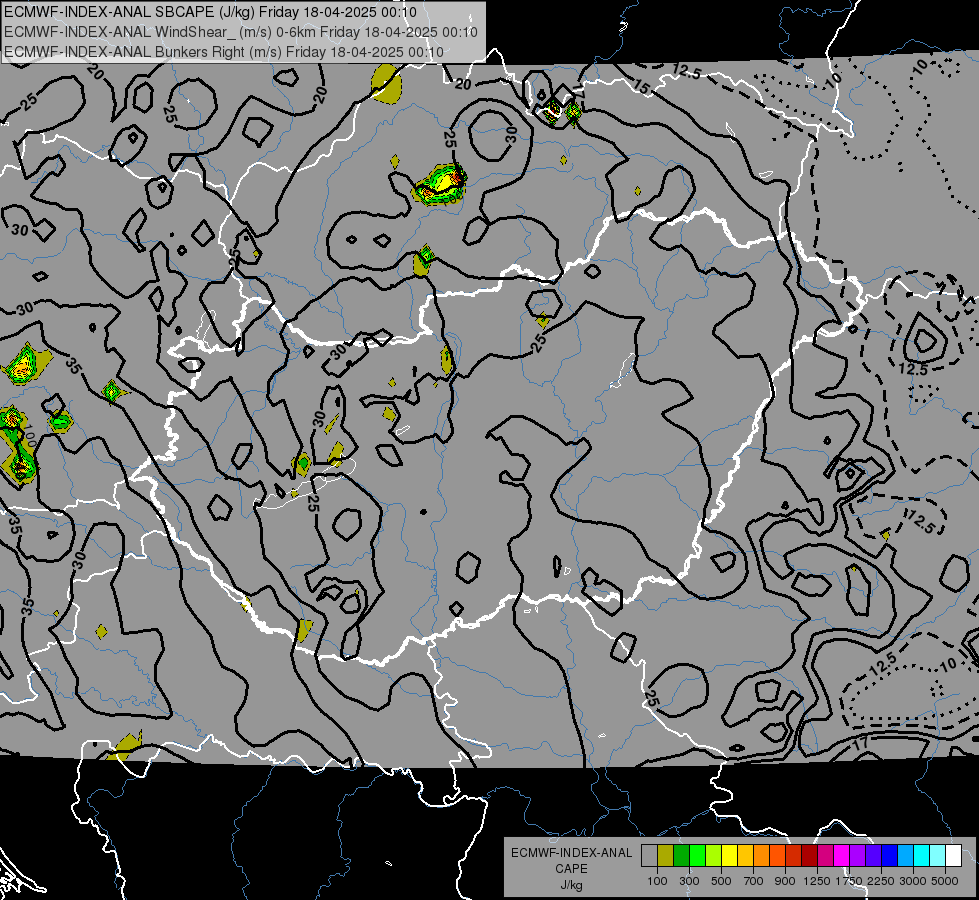979x900 pixels.
Task: Click the bright green swatch starting at 300
Action: pyautogui.click(x=697, y=856)
